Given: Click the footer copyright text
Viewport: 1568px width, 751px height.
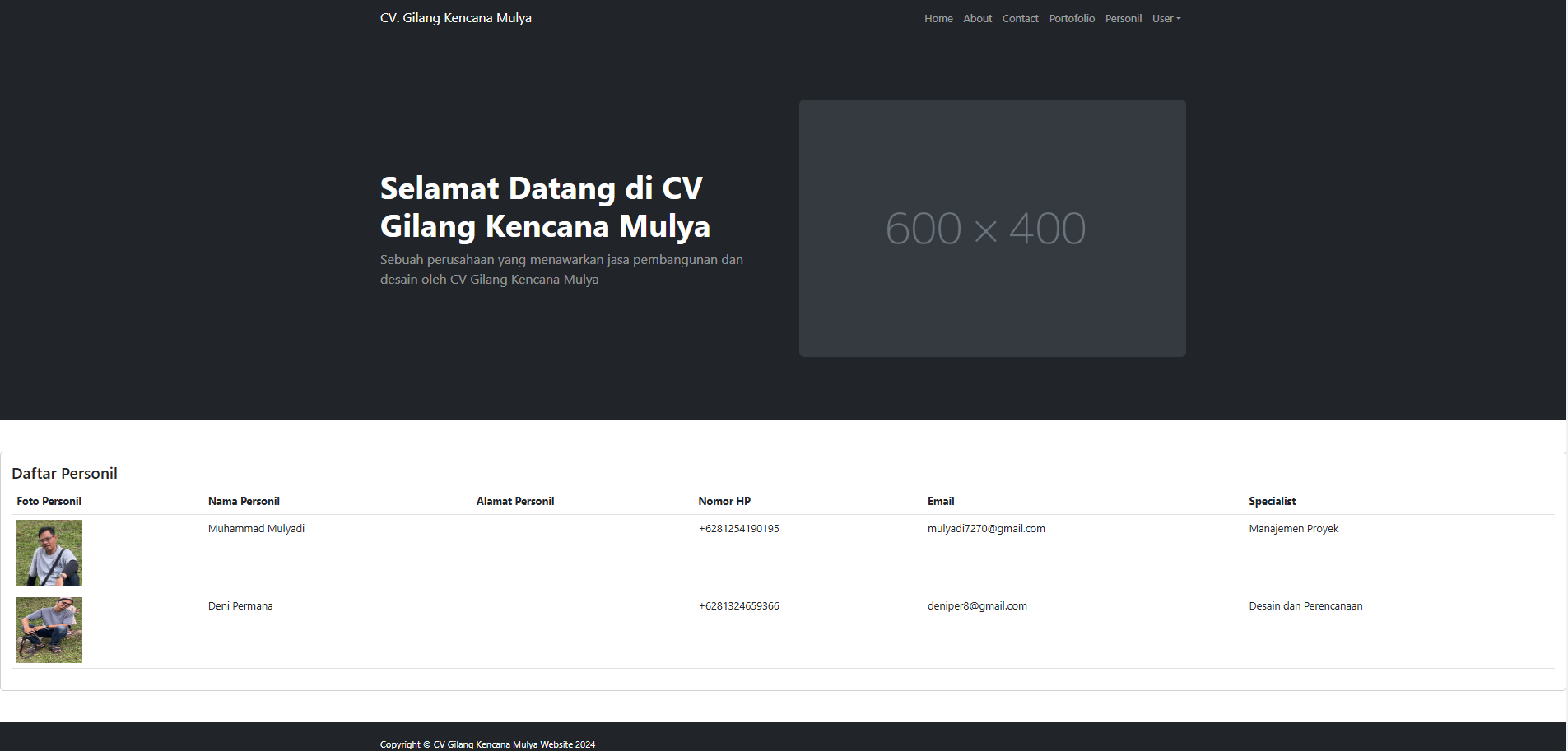Looking at the screenshot, I should [x=486, y=744].
